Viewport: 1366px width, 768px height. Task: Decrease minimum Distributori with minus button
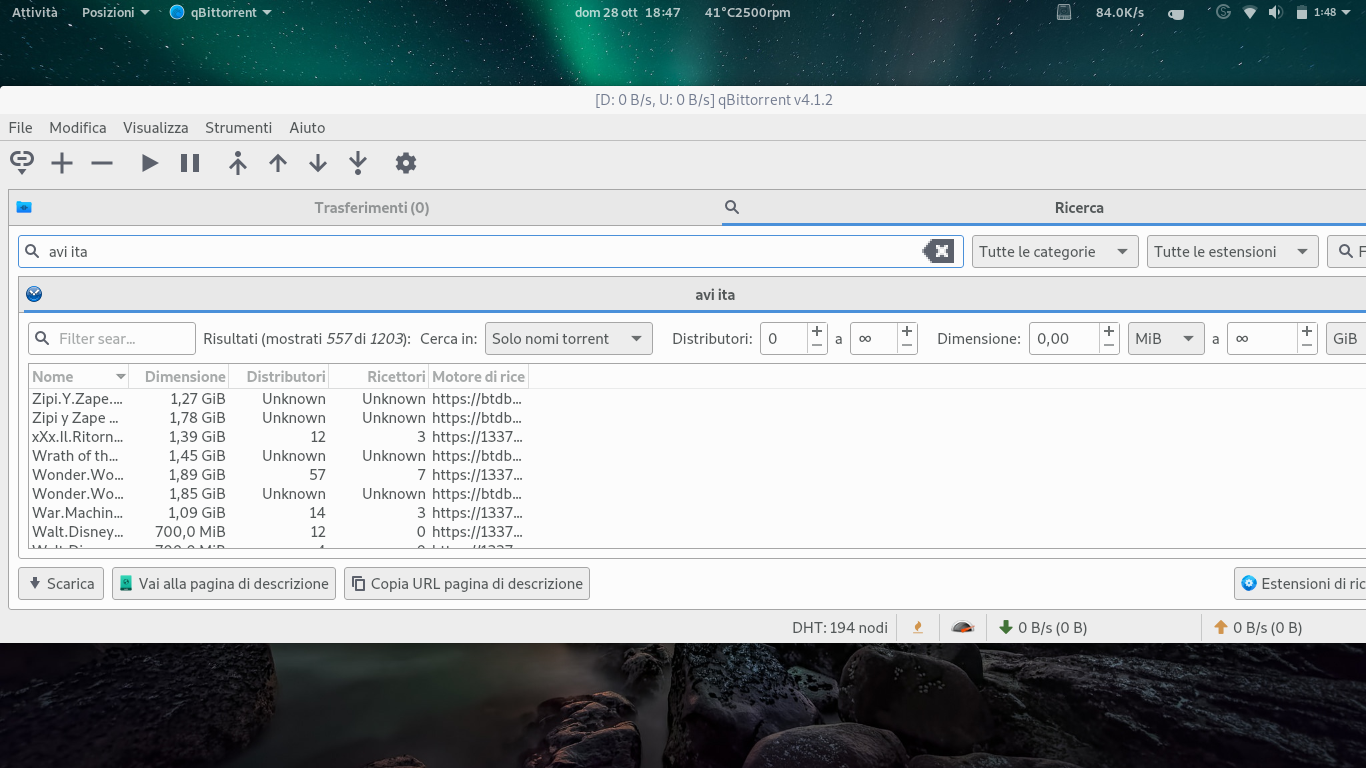coord(817,347)
